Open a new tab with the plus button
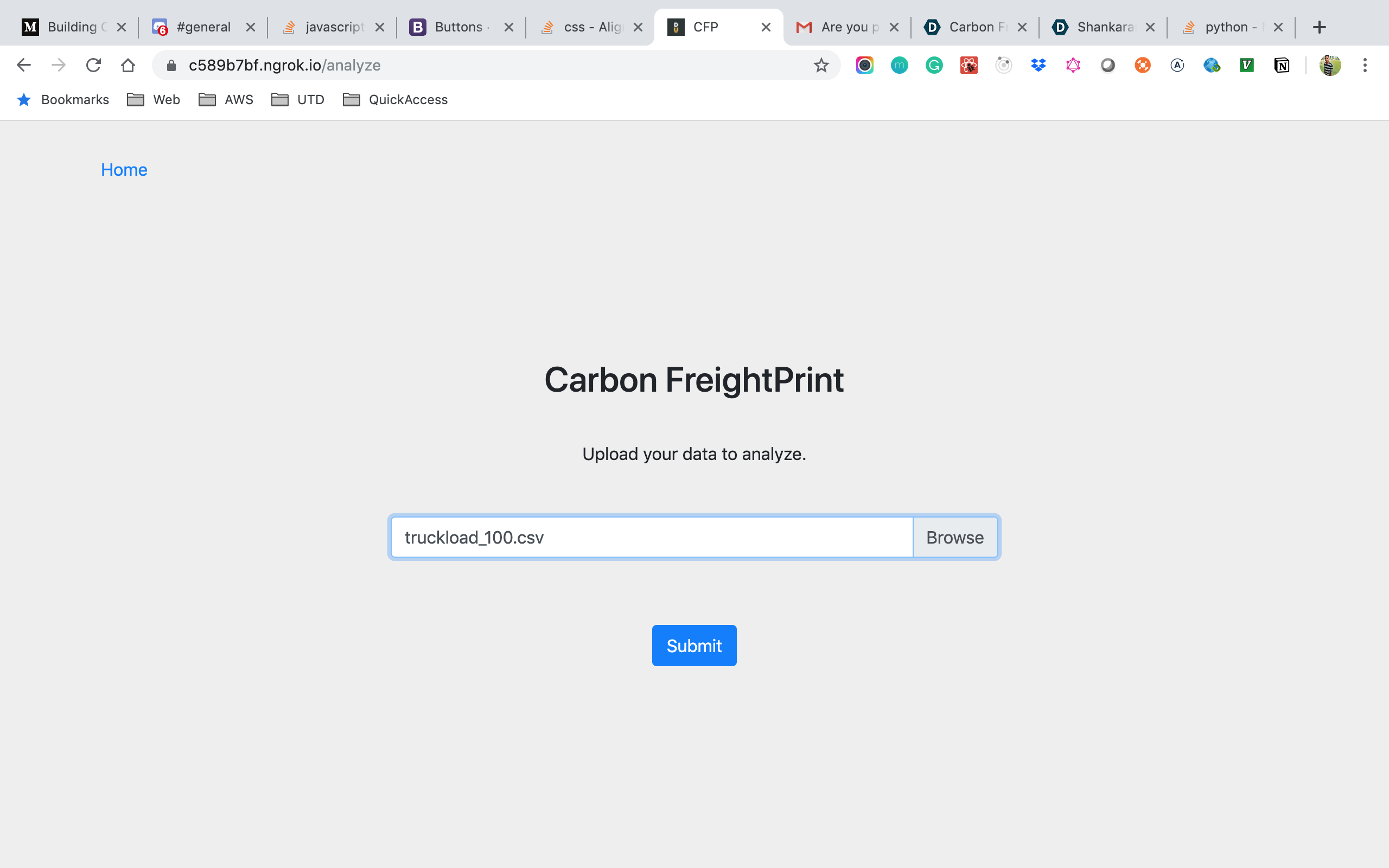 (1319, 27)
